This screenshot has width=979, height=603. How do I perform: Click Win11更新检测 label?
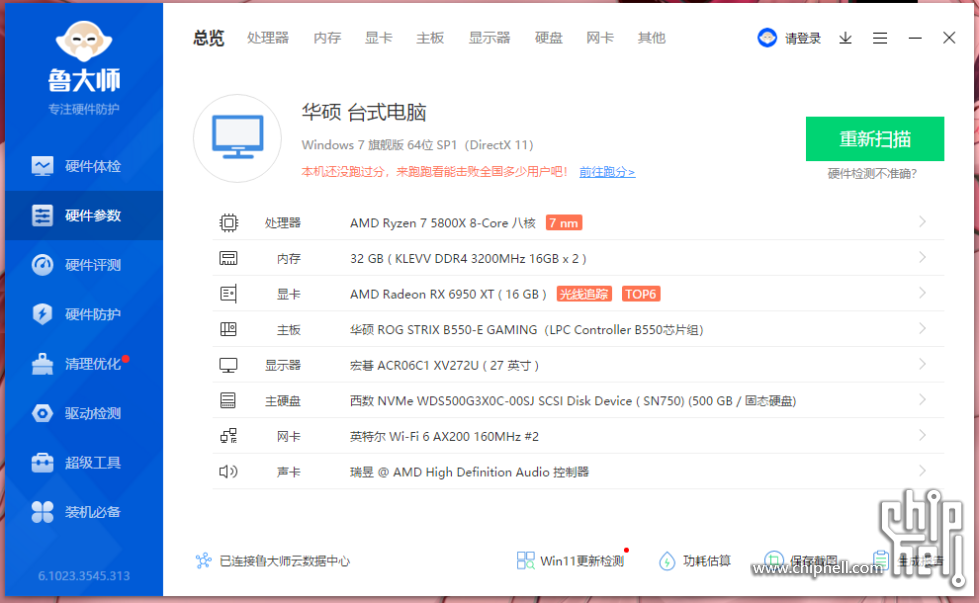(x=582, y=561)
